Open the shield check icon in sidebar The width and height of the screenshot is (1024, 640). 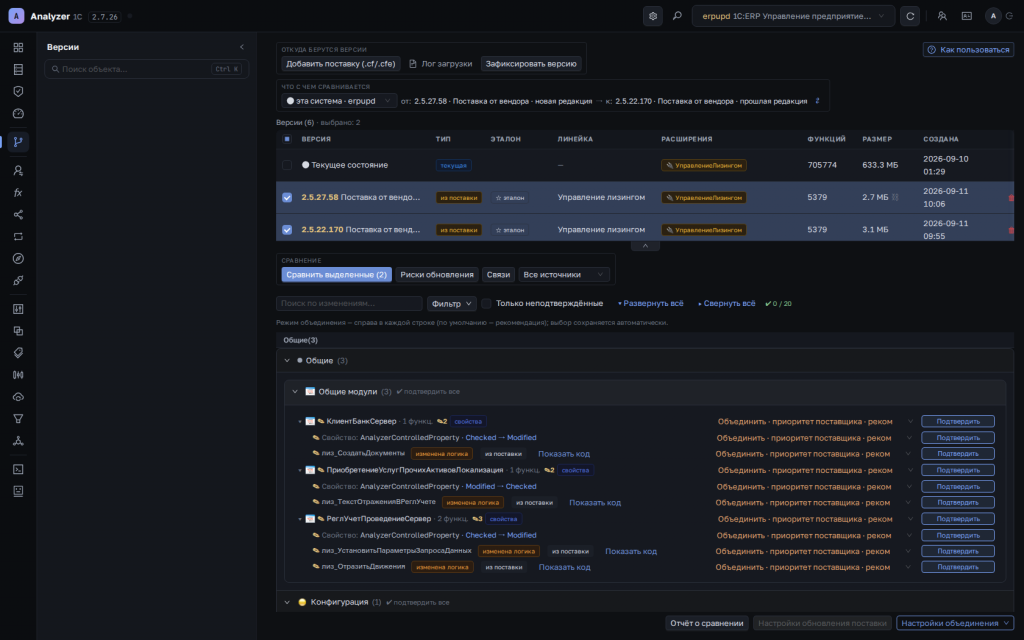coord(18,91)
